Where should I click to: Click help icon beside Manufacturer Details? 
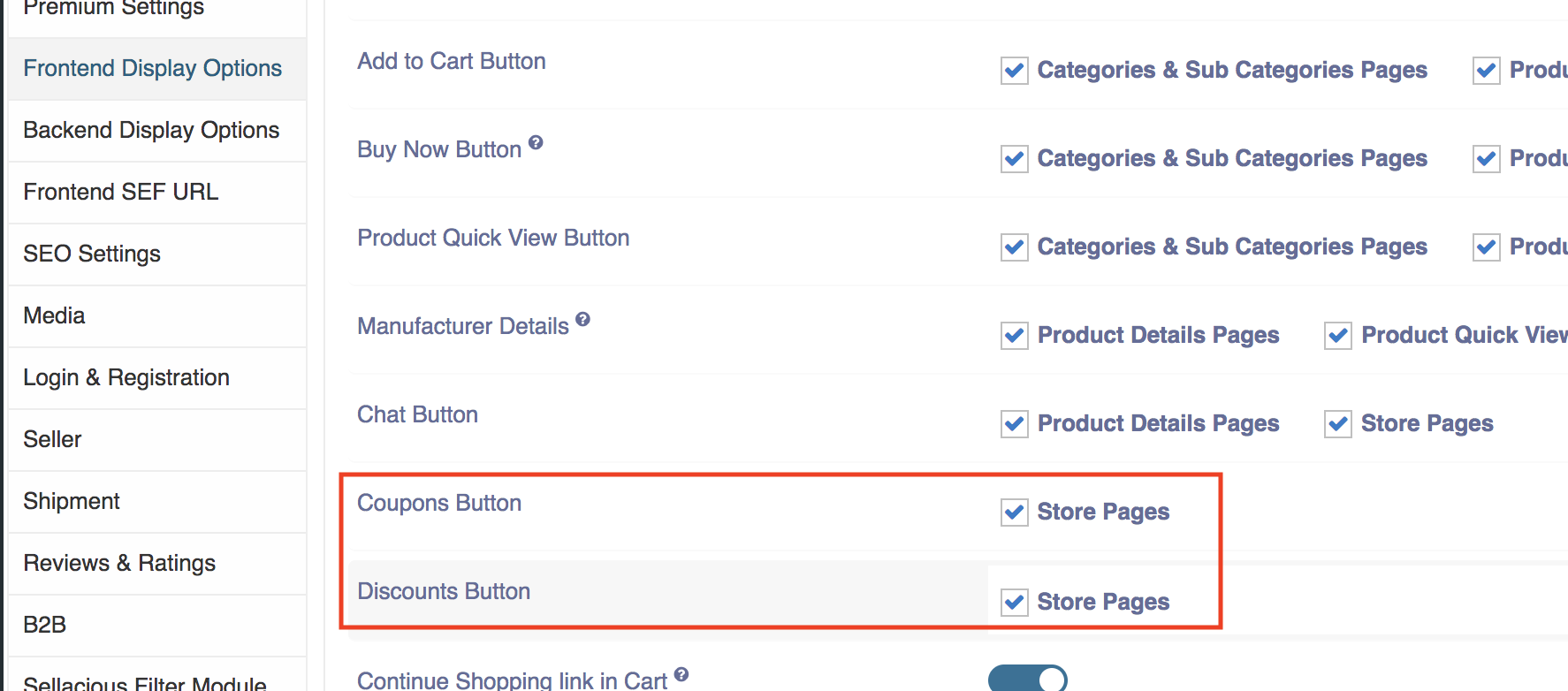pyautogui.click(x=582, y=319)
